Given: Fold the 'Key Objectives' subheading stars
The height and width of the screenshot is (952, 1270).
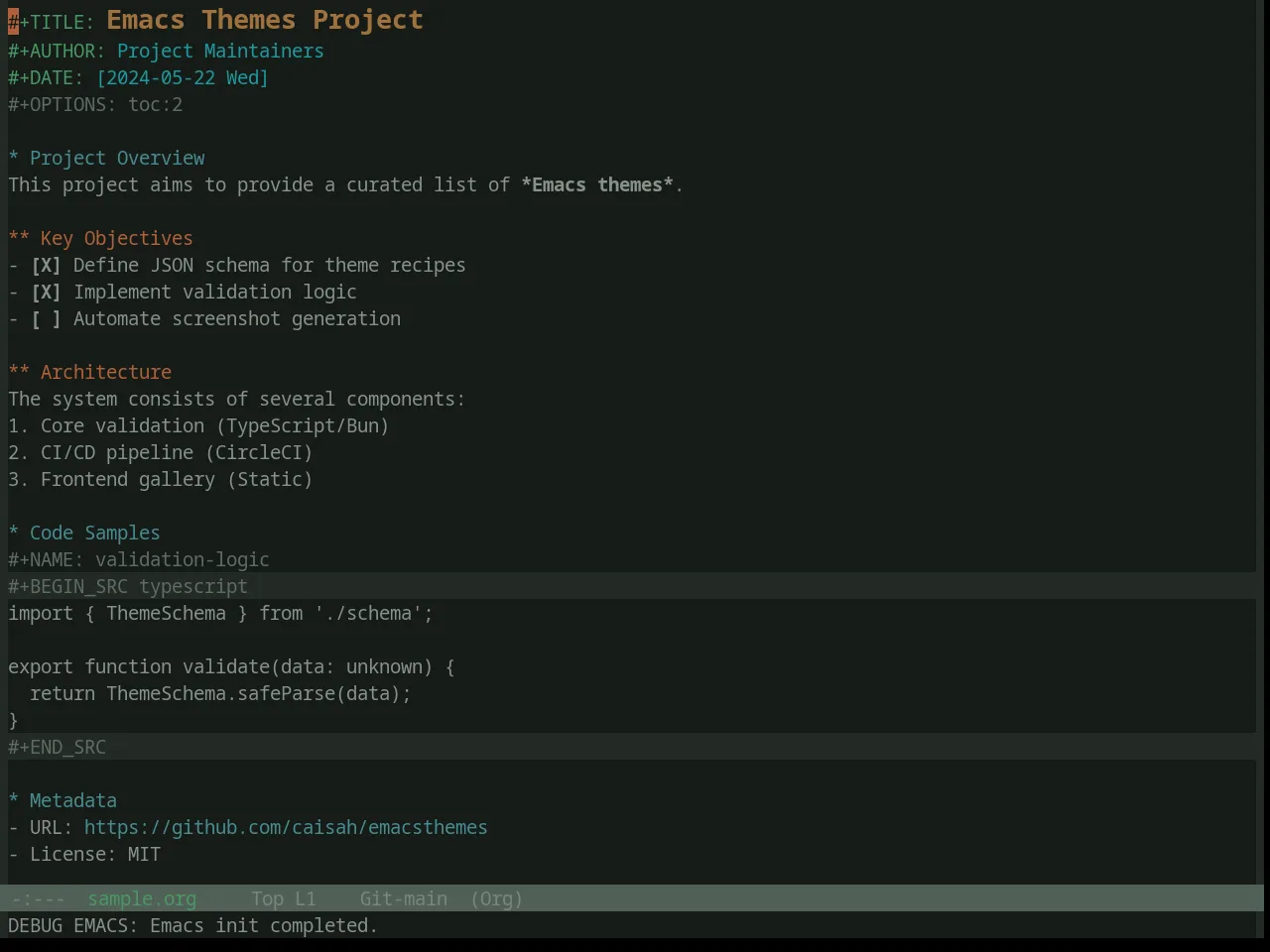Looking at the screenshot, I should pyautogui.click(x=19, y=239).
